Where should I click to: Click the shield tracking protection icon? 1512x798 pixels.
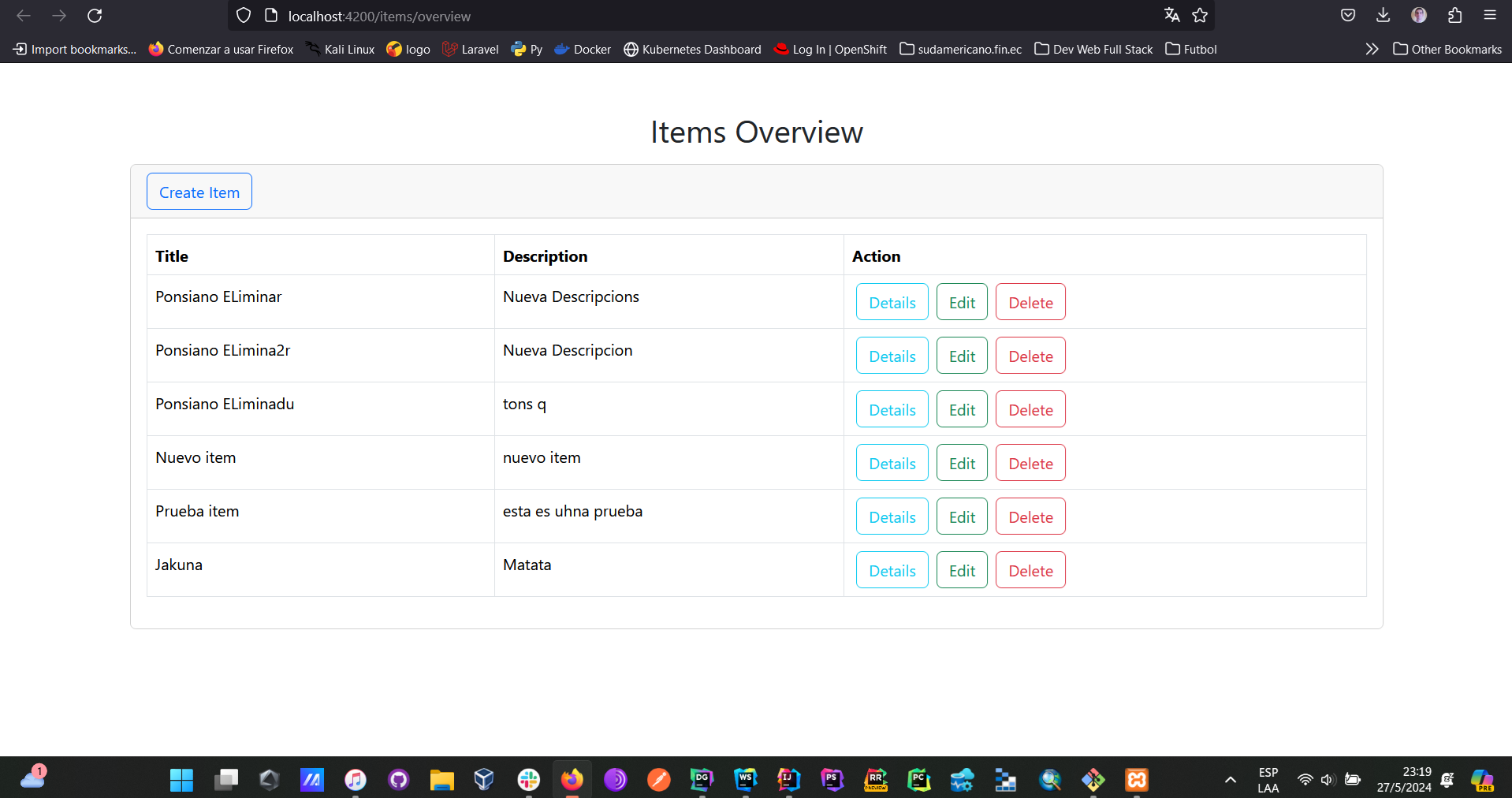pos(244,16)
